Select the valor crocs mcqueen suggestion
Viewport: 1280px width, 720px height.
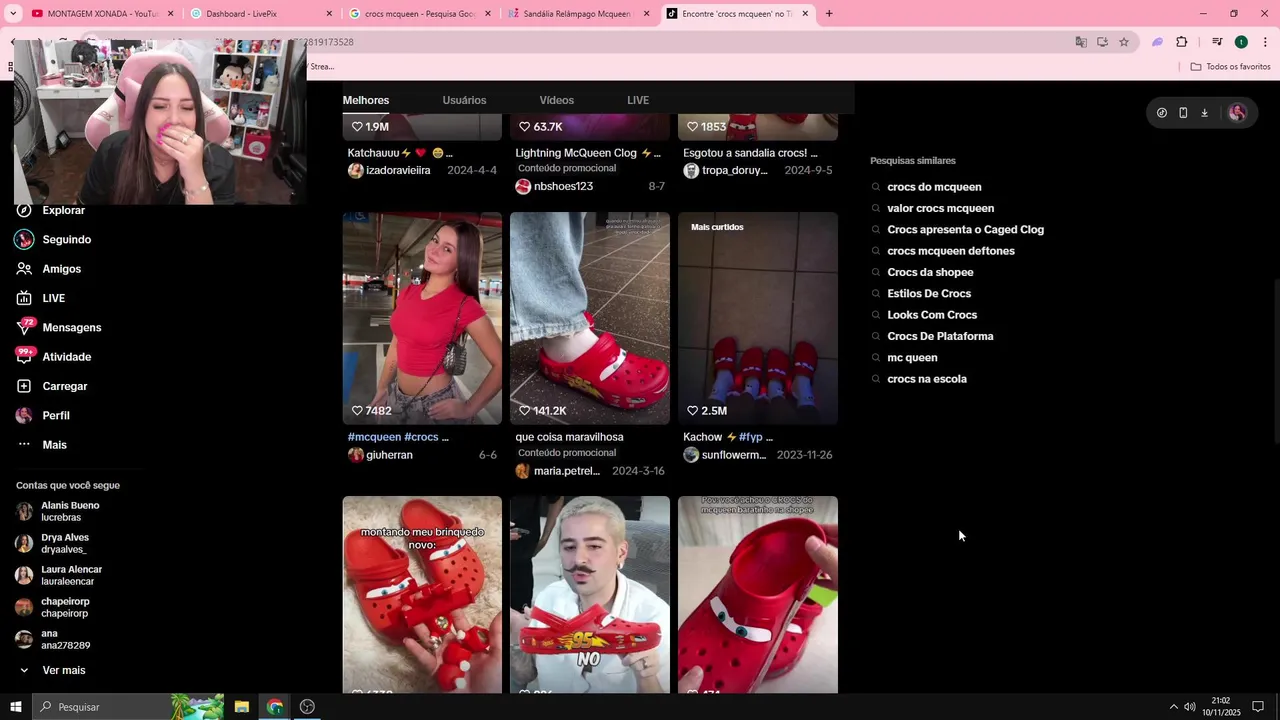(940, 208)
